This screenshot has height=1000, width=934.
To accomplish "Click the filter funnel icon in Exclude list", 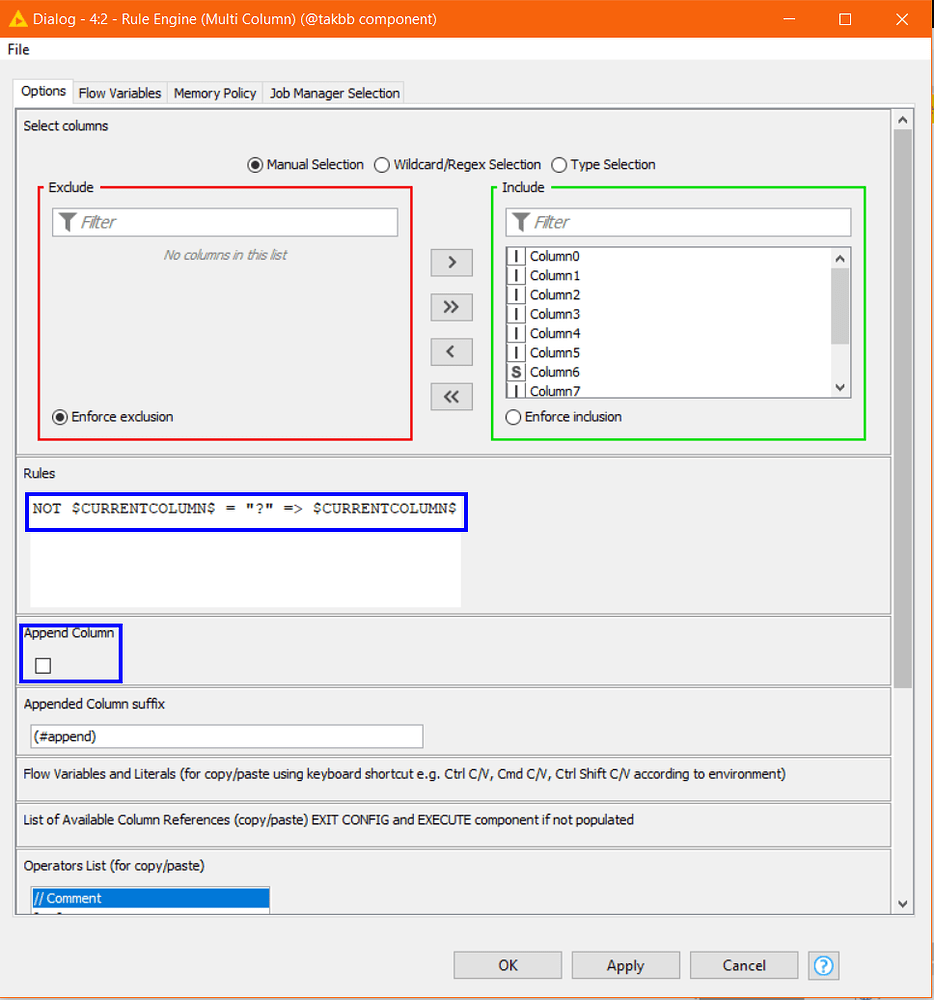I will click(x=65, y=221).
